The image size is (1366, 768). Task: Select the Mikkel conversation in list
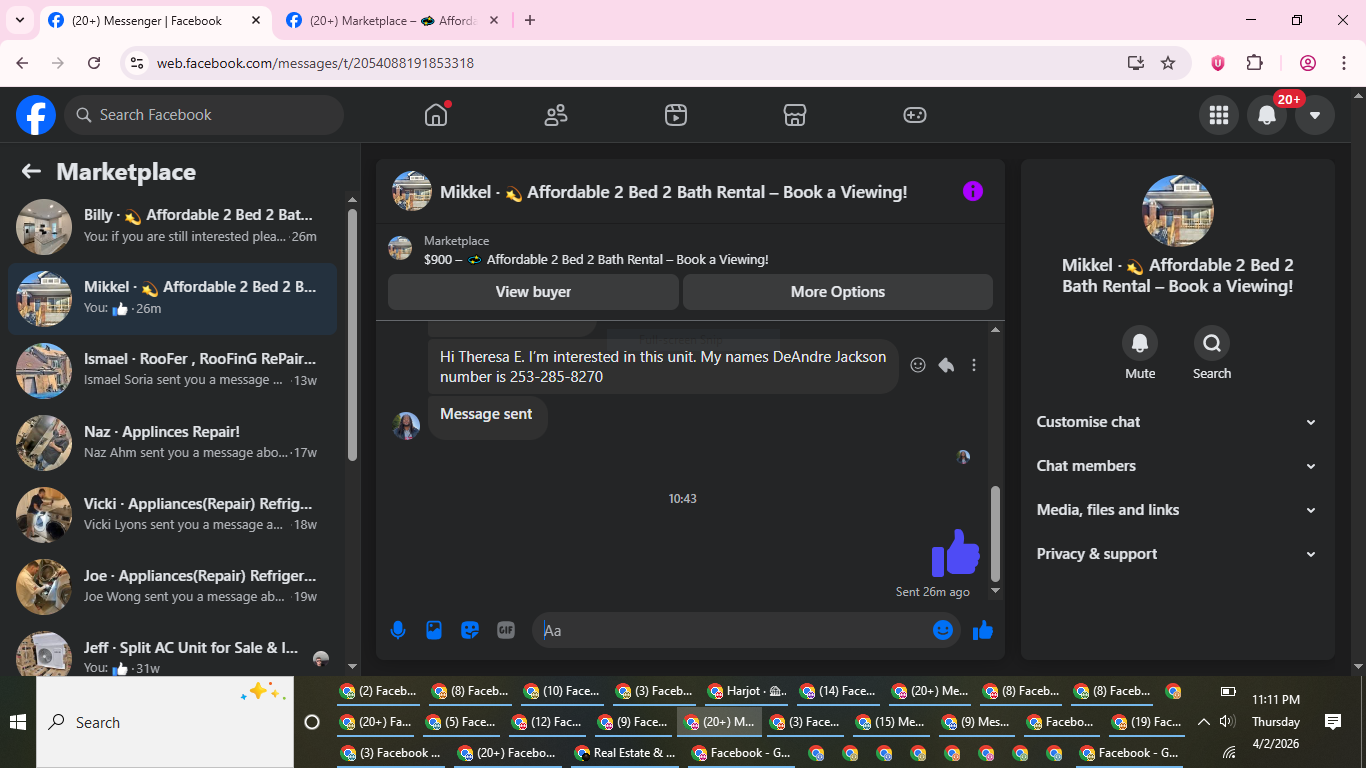coord(172,298)
